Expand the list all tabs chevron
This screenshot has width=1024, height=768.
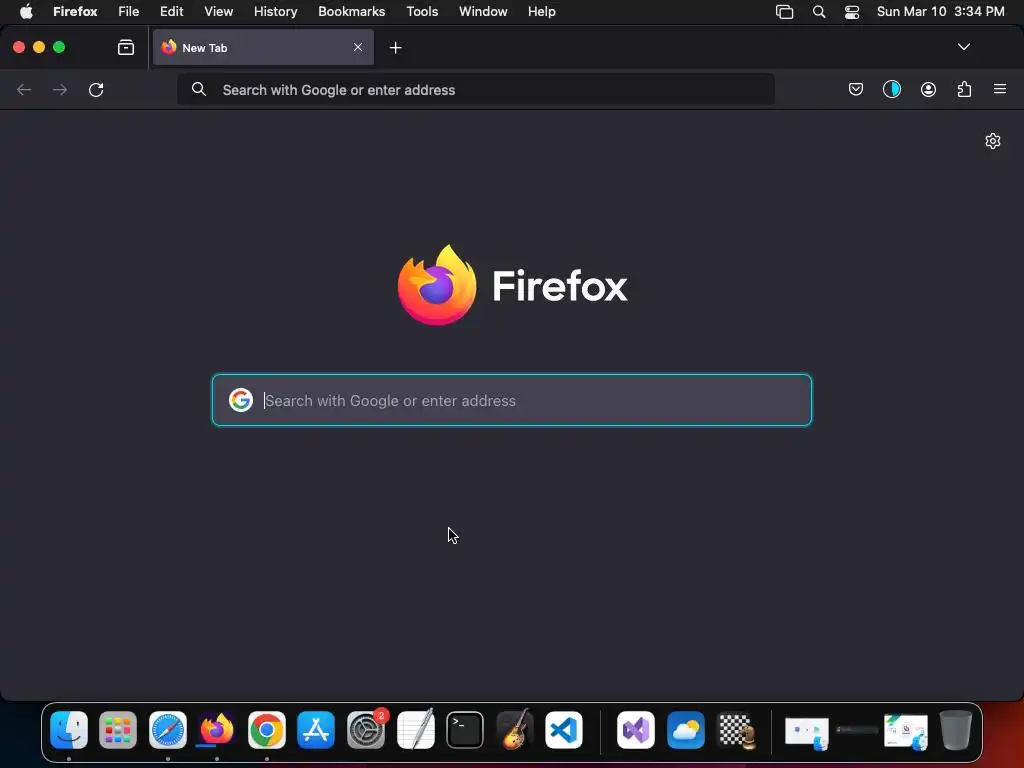(x=963, y=47)
